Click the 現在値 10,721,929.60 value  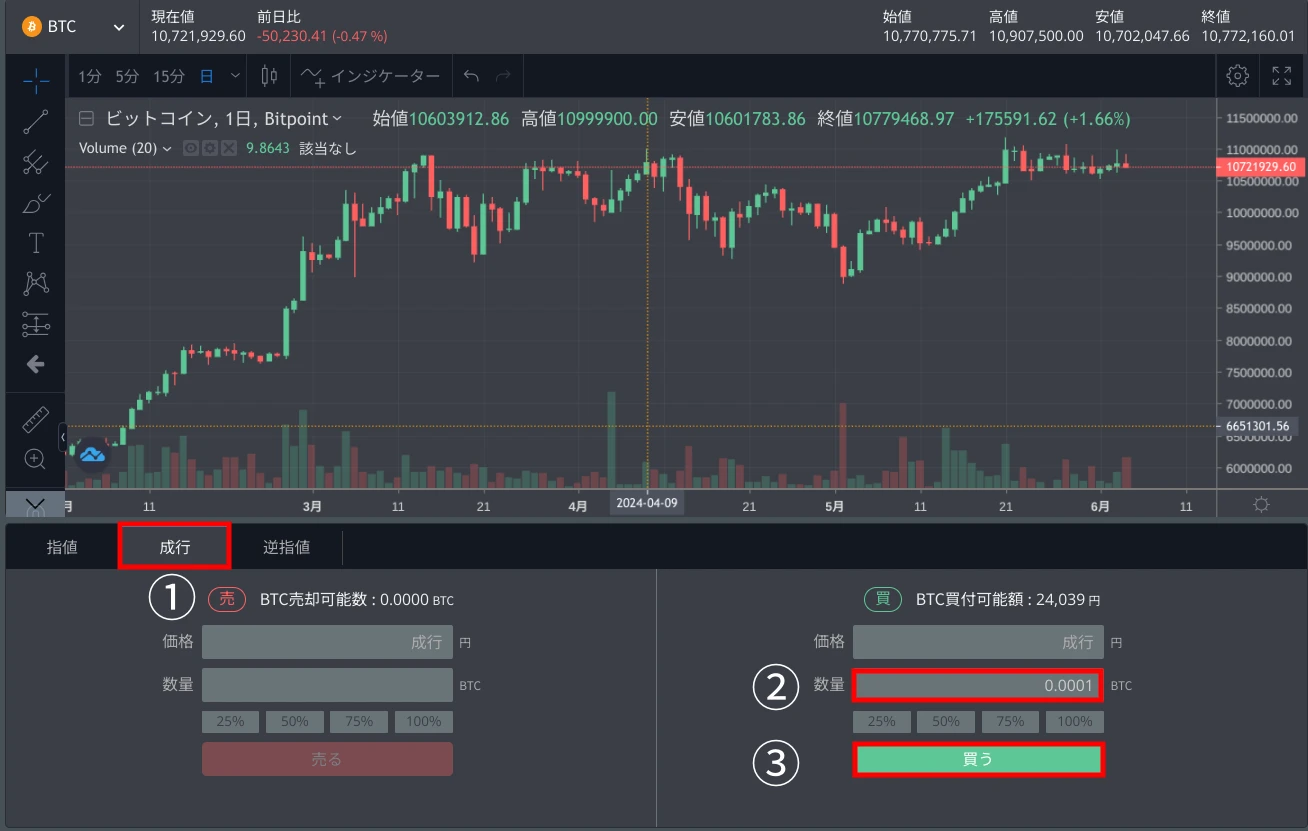click(x=198, y=36)
